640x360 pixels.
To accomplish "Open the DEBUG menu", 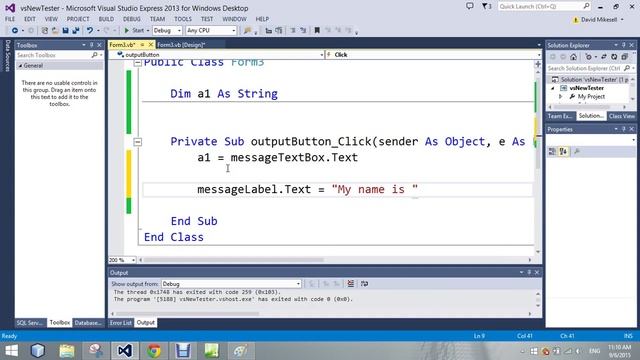I will (x=131, y=19).
